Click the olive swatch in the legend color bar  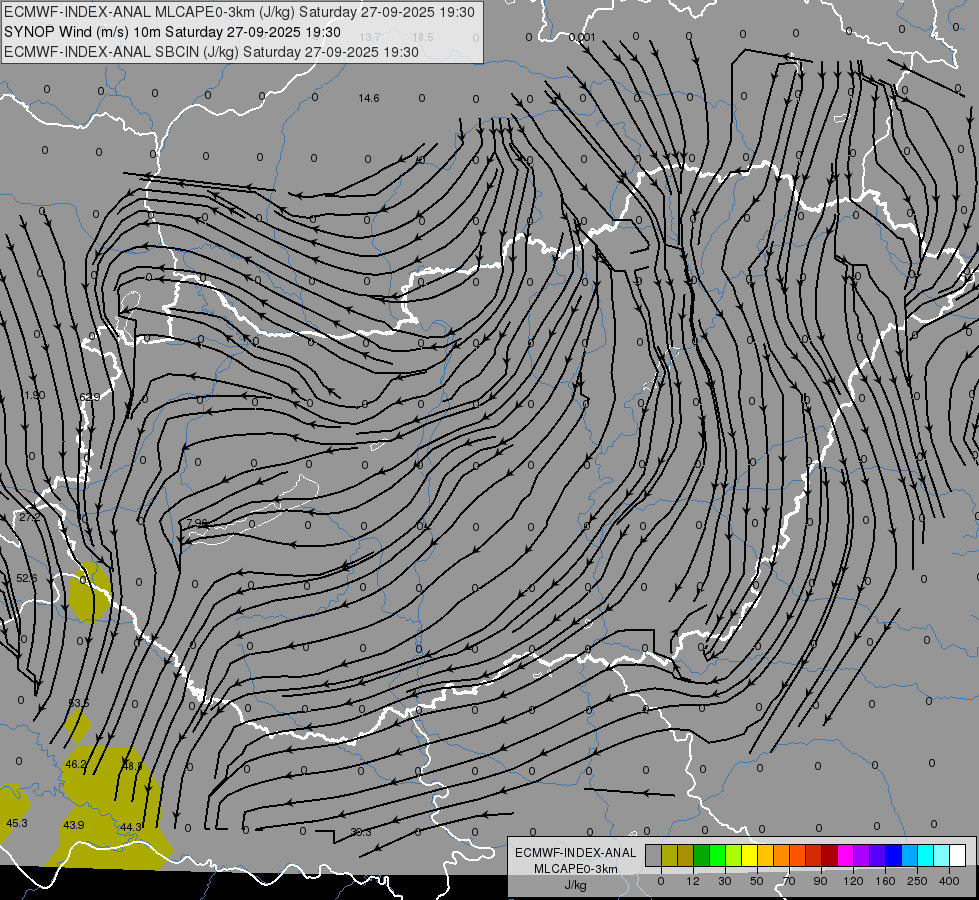[669, 855]
